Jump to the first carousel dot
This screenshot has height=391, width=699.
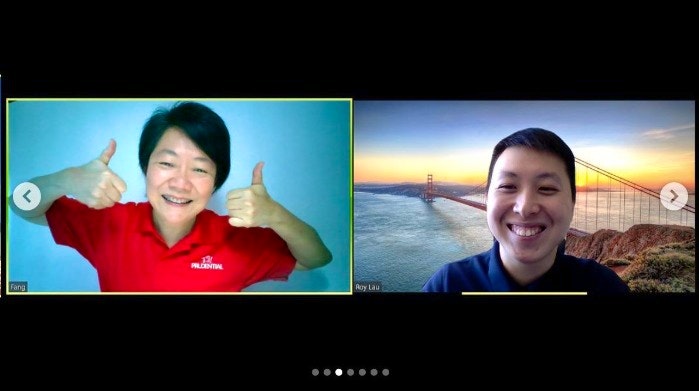point(316,372)
